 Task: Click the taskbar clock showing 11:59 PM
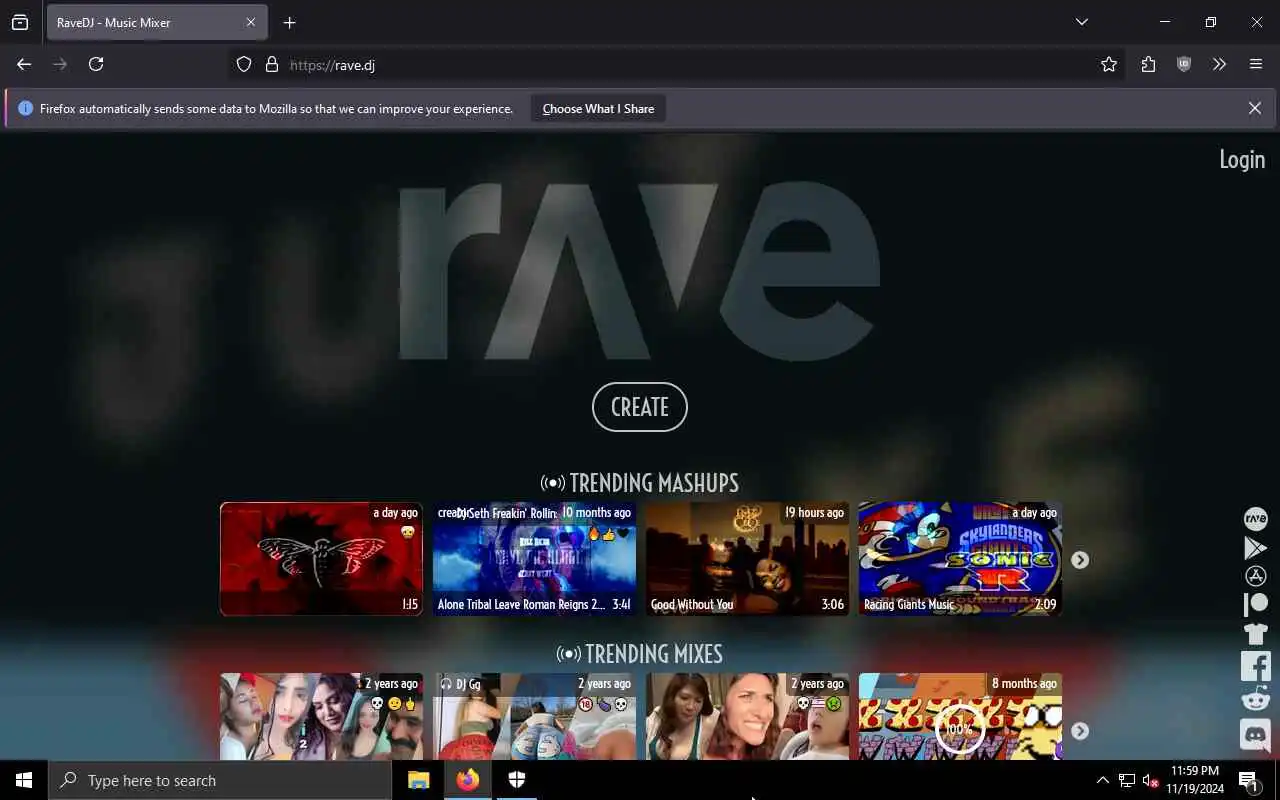[x=1195, y=780]
